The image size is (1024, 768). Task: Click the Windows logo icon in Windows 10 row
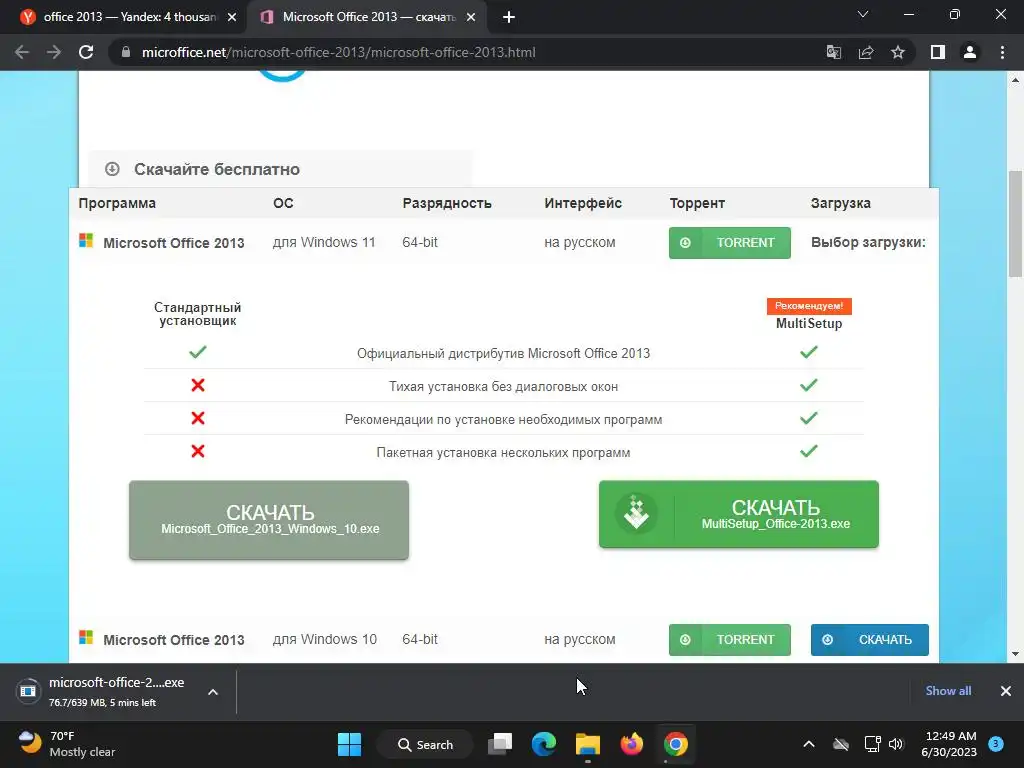coord(86,637)
